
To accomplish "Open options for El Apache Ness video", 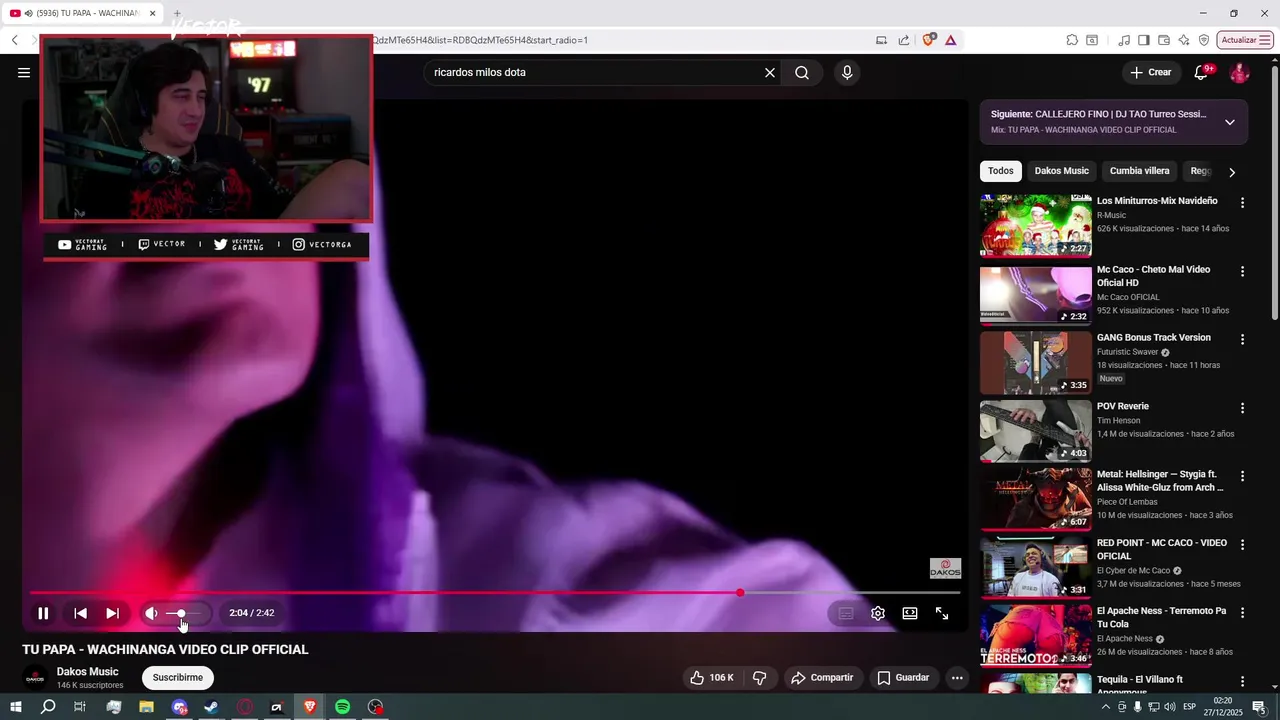I will pos(1243,613).
